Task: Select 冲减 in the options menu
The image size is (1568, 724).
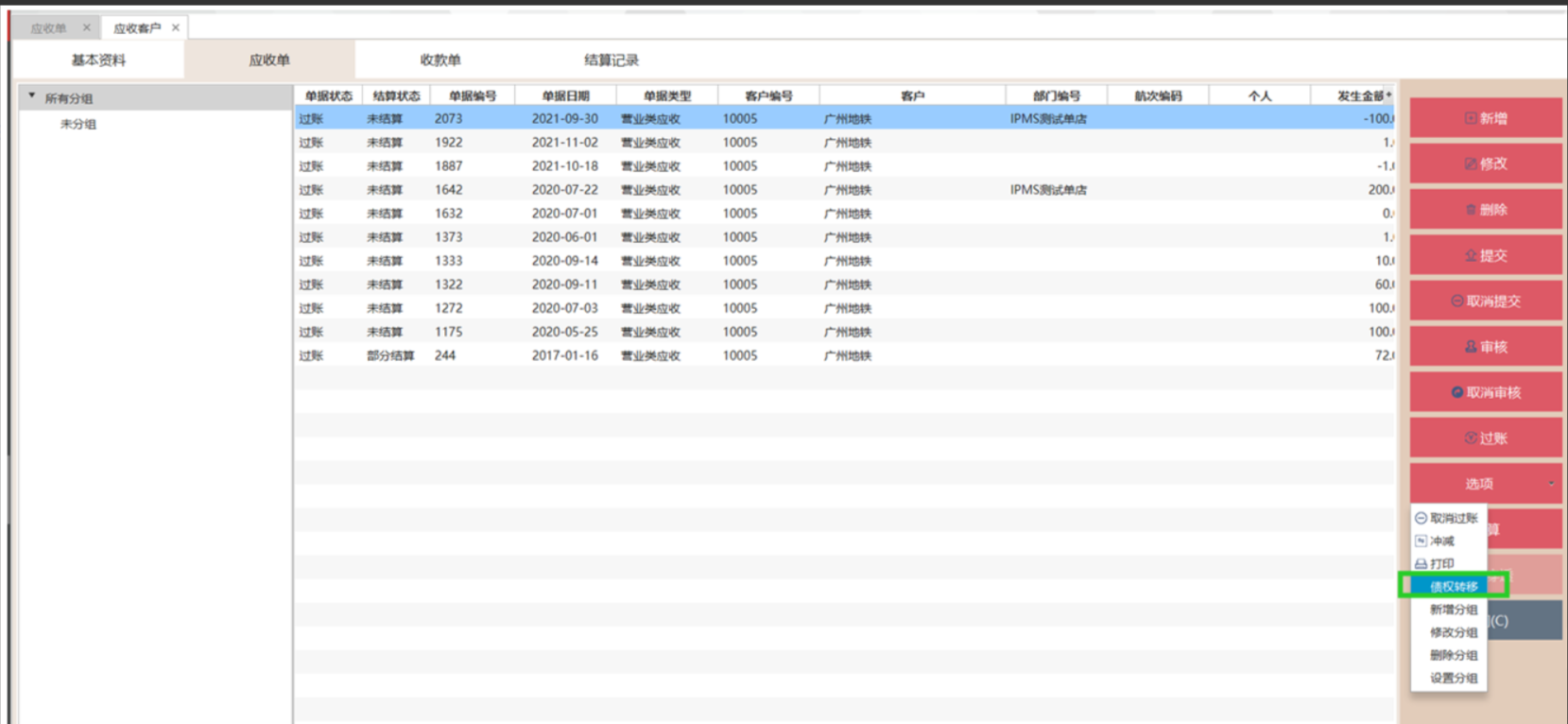Action: click(1442, 541)
